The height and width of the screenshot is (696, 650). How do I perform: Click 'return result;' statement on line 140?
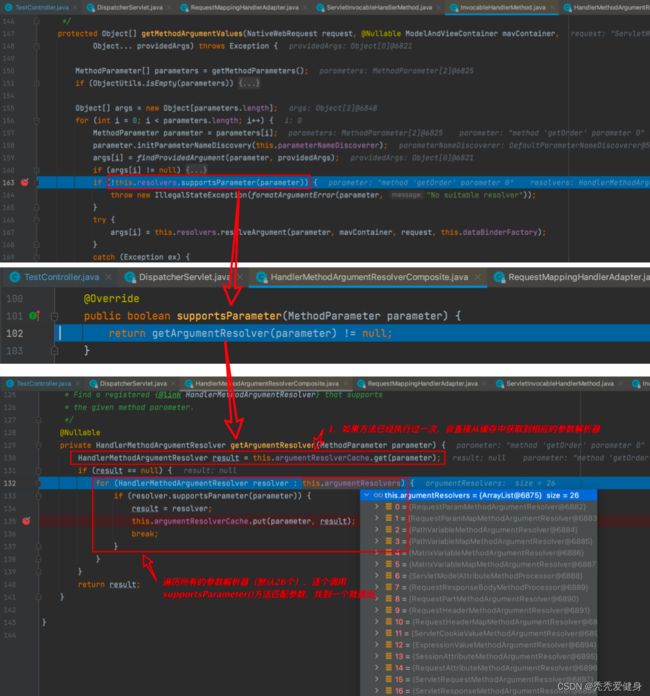[109, 585]
